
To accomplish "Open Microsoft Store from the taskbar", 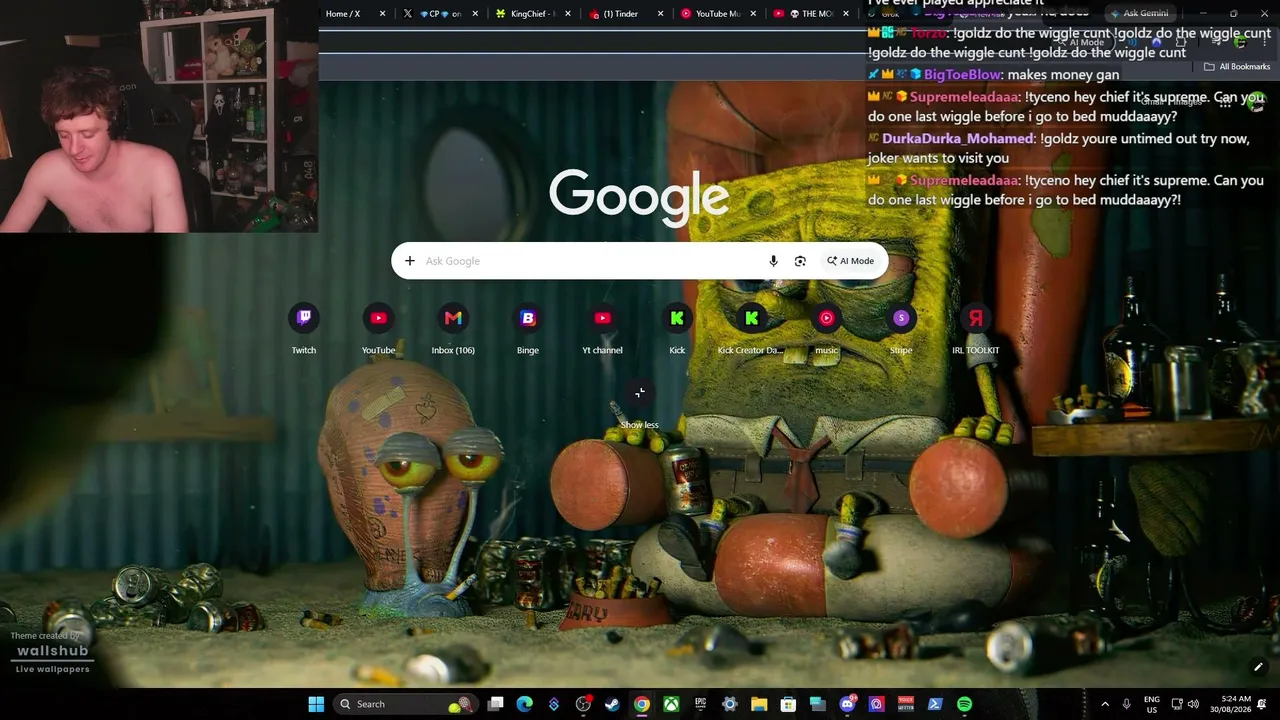I will tap(788, 704).
